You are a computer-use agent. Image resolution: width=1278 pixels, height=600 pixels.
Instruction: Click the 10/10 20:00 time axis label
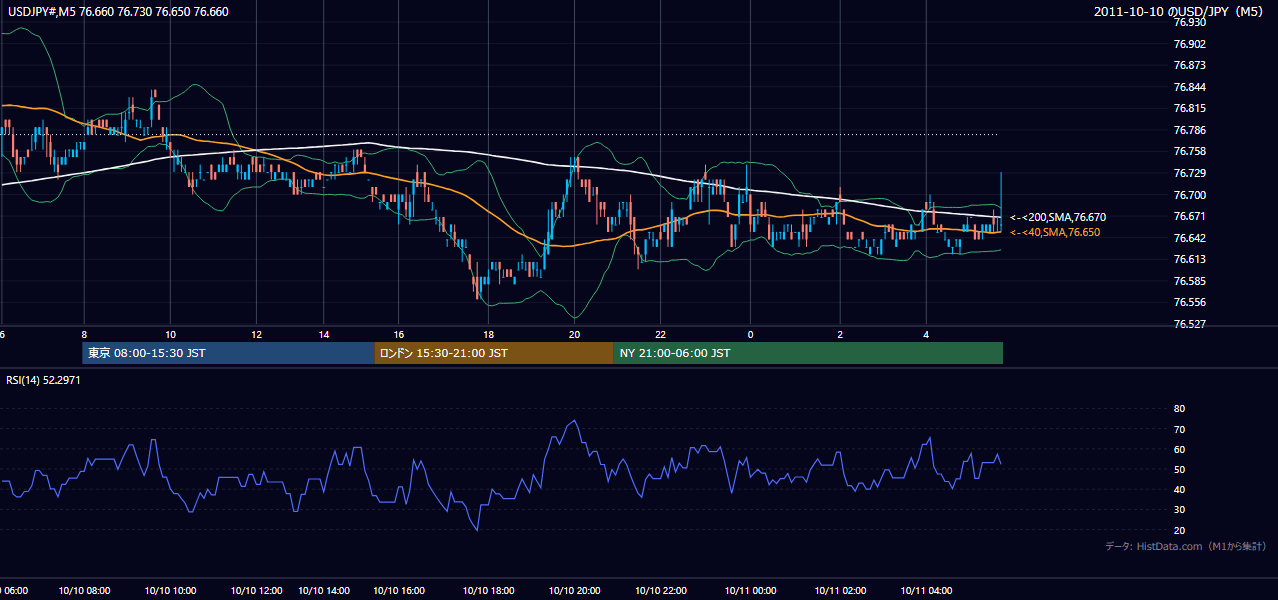coord(574,591)
